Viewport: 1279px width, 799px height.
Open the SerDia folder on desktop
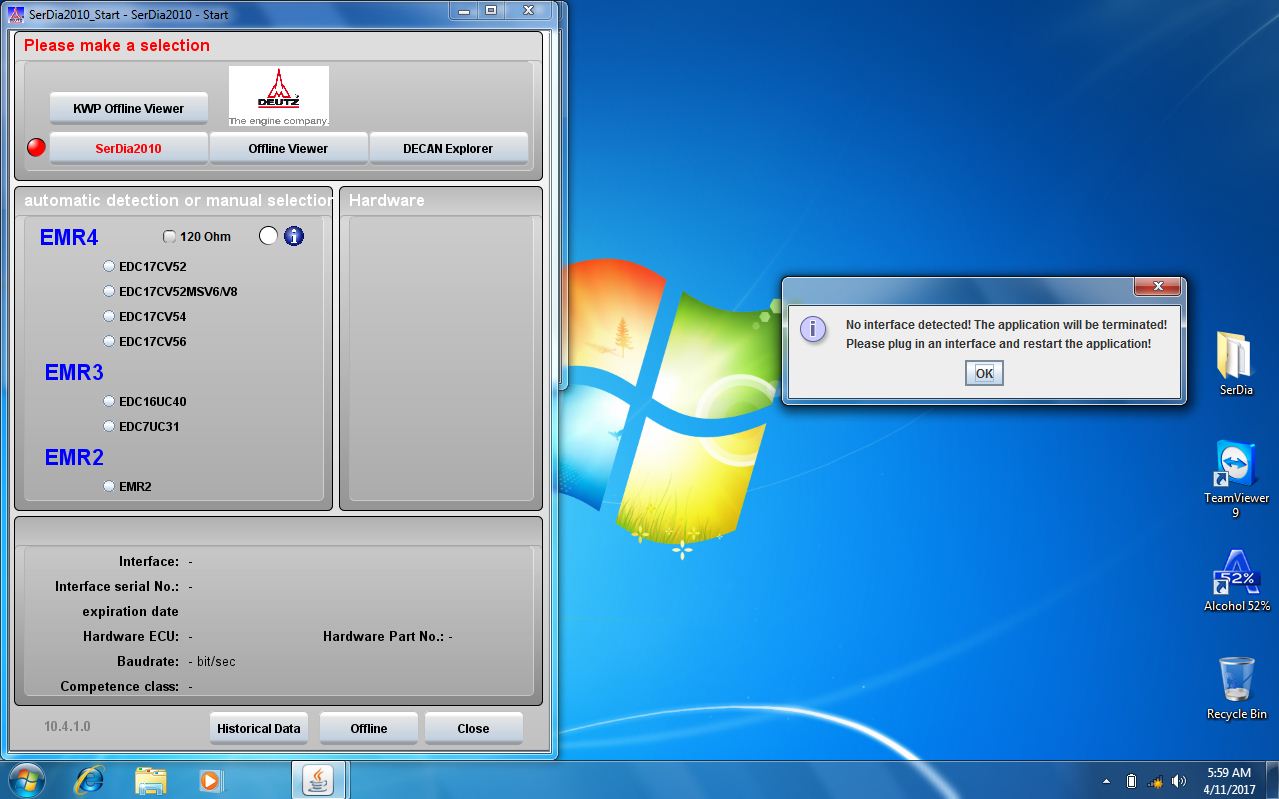1236,364
